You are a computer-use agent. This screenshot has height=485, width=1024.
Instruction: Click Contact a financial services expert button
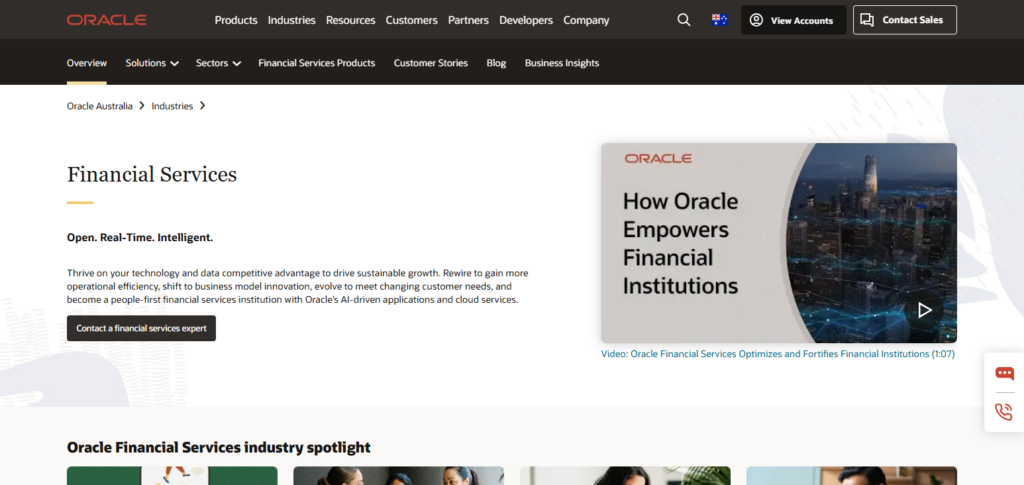[141, 328]
